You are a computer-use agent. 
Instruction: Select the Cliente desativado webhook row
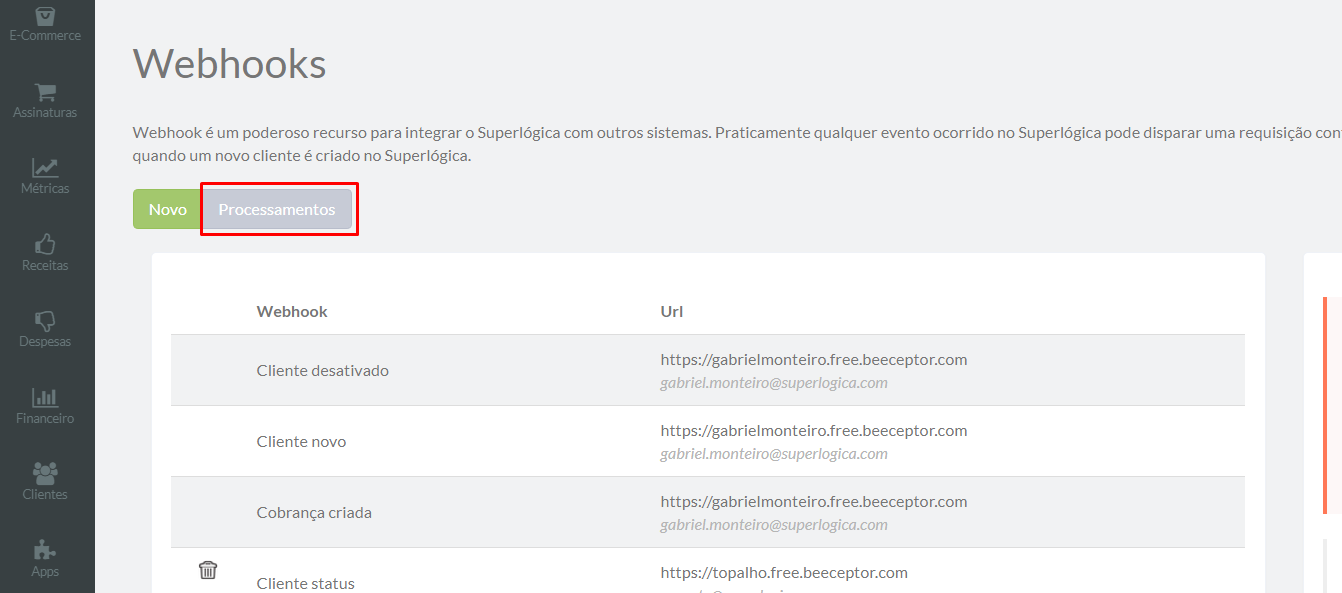click(708, 370)
